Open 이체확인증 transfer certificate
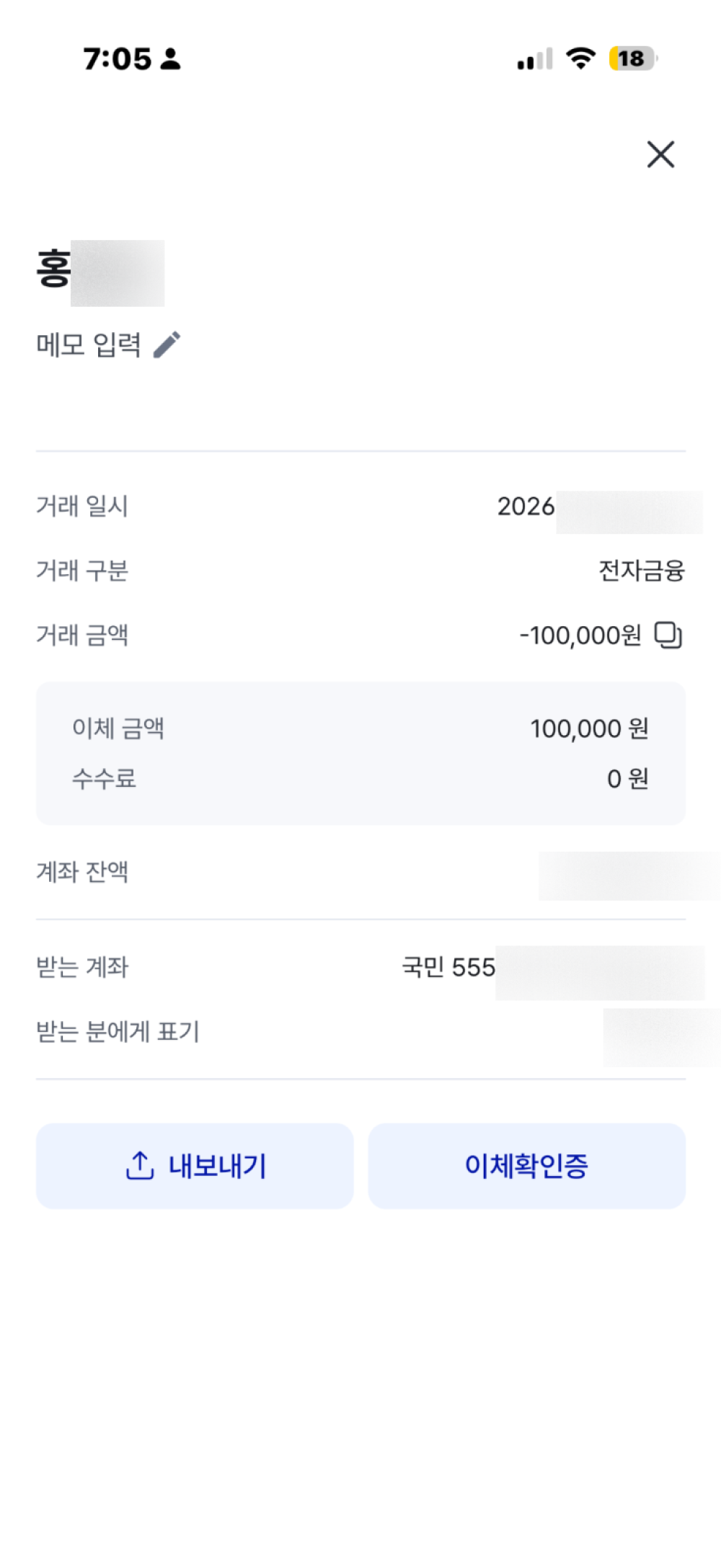 [x=526, y=1166]
